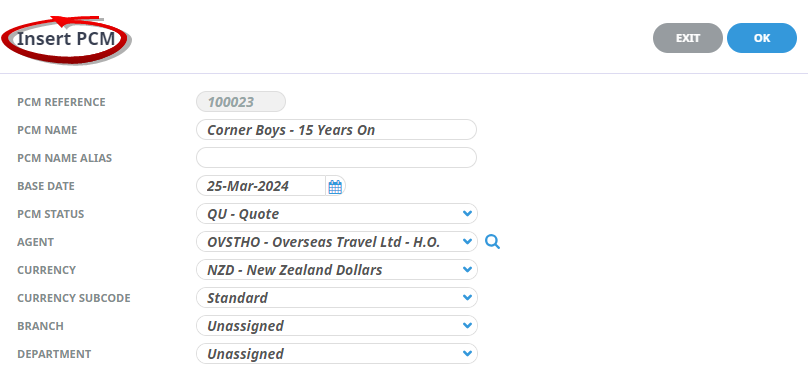
Task: Click the EXIT button
Action: point(687,38)
